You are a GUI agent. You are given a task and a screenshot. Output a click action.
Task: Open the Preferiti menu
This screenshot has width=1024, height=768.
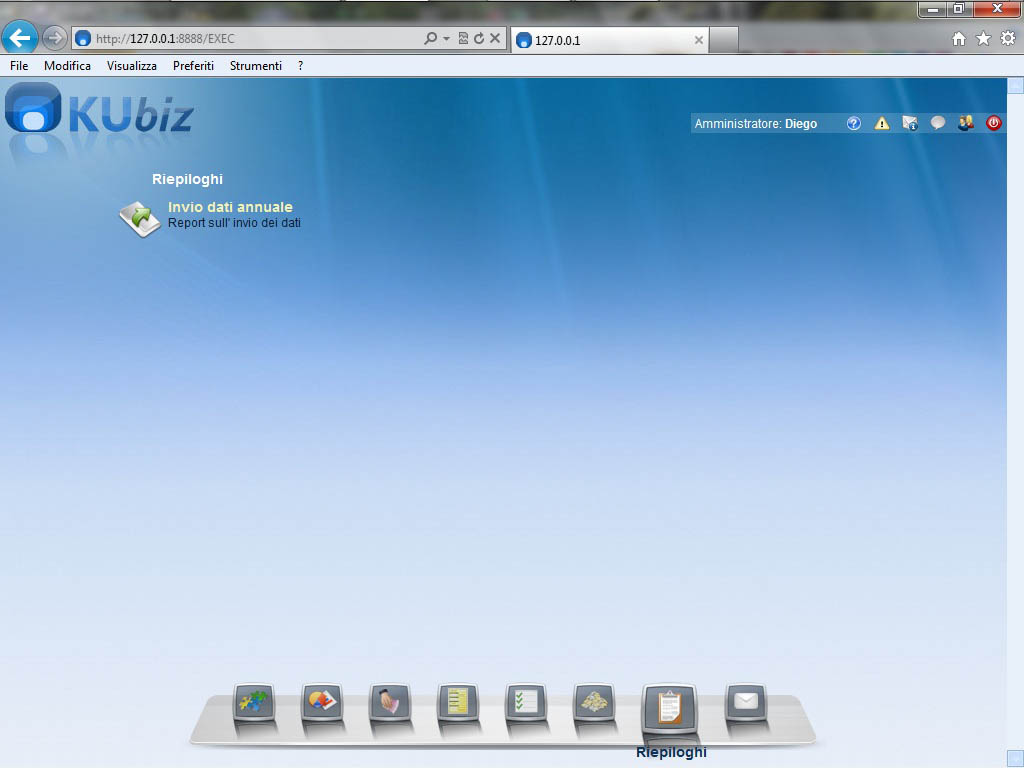click(193, 66)
